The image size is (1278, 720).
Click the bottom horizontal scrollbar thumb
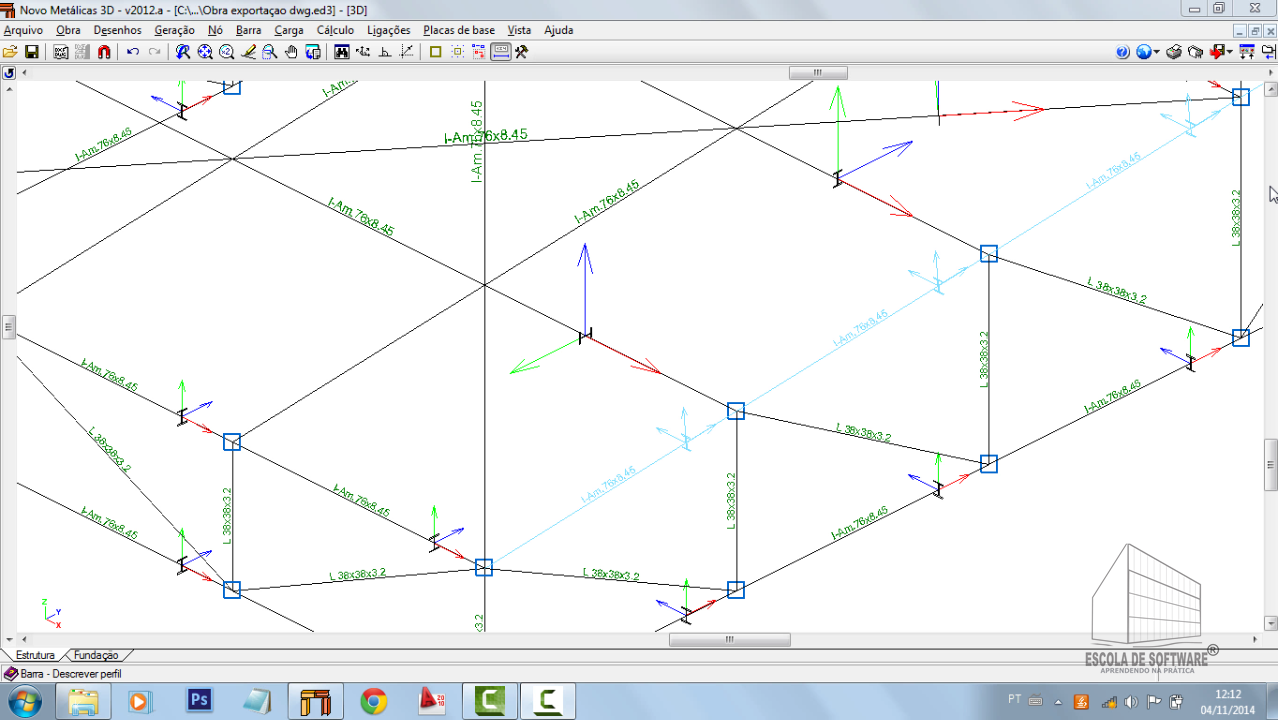pyautogui.click(x=729, y=640)
